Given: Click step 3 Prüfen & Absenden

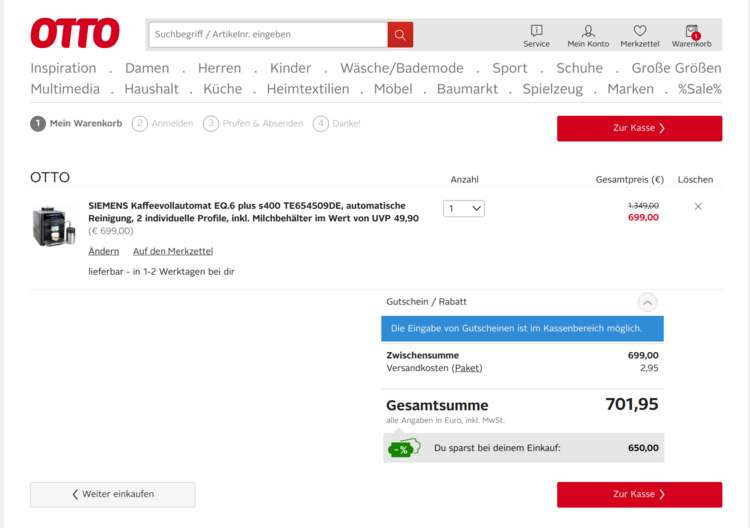Looking at the screenshot, I should tap(253, 123).
